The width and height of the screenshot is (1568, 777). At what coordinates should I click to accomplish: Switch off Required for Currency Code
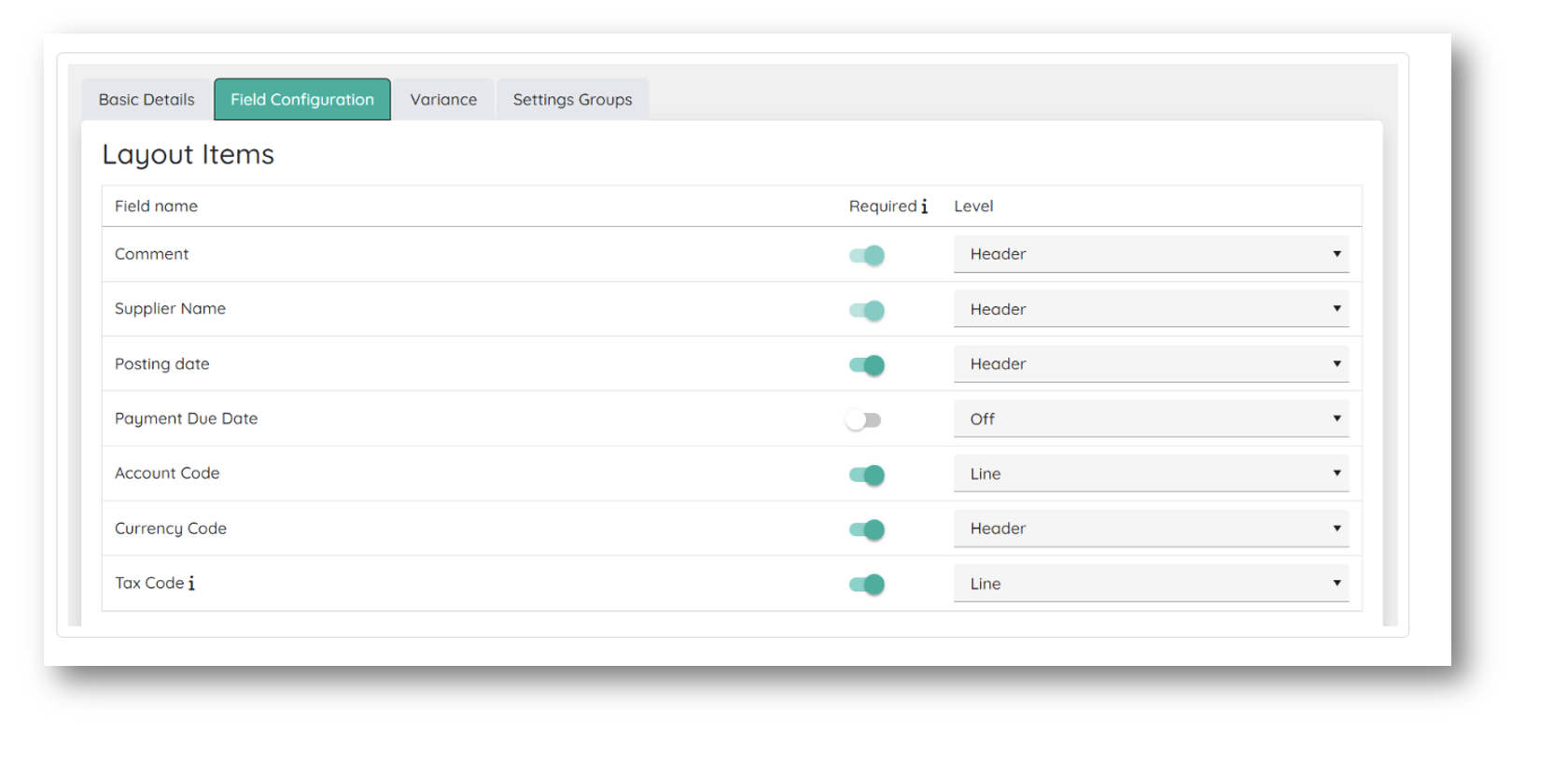(866, 530)
